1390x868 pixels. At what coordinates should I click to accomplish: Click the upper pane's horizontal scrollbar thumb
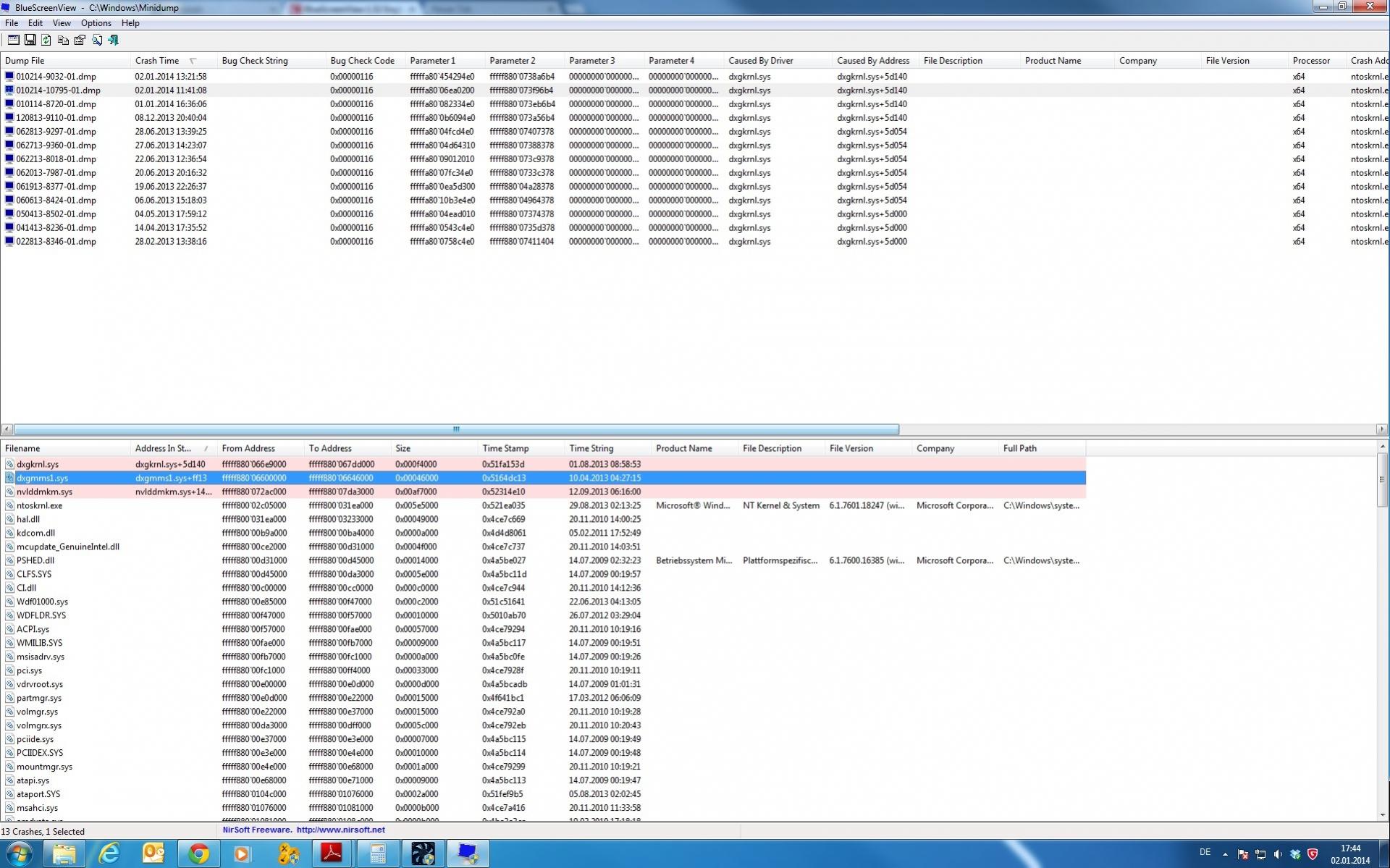click(456, 429)
